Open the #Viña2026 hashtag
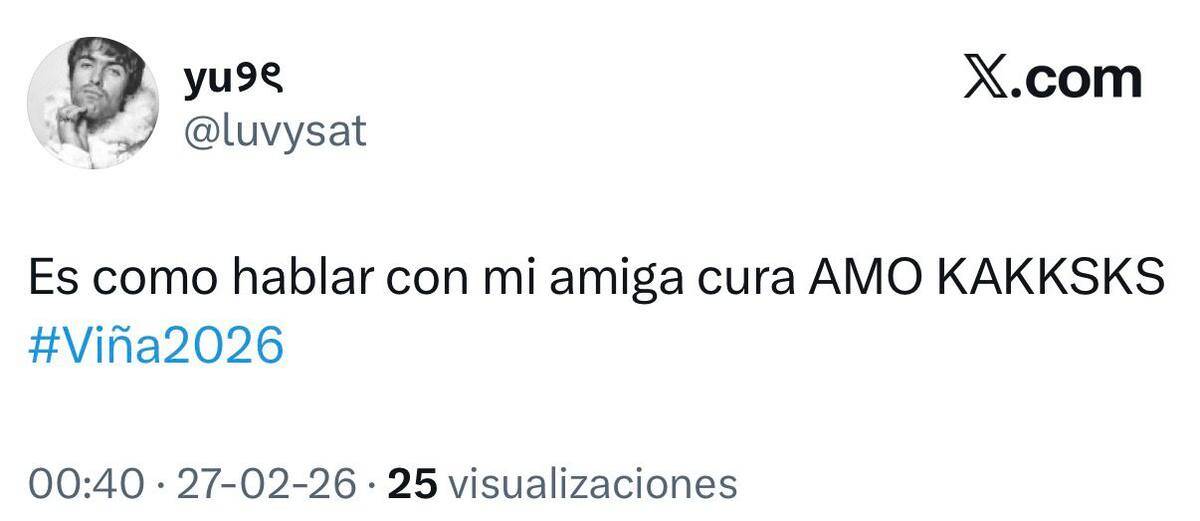The height and width of the screenshot is (521, 1200). 157,345
